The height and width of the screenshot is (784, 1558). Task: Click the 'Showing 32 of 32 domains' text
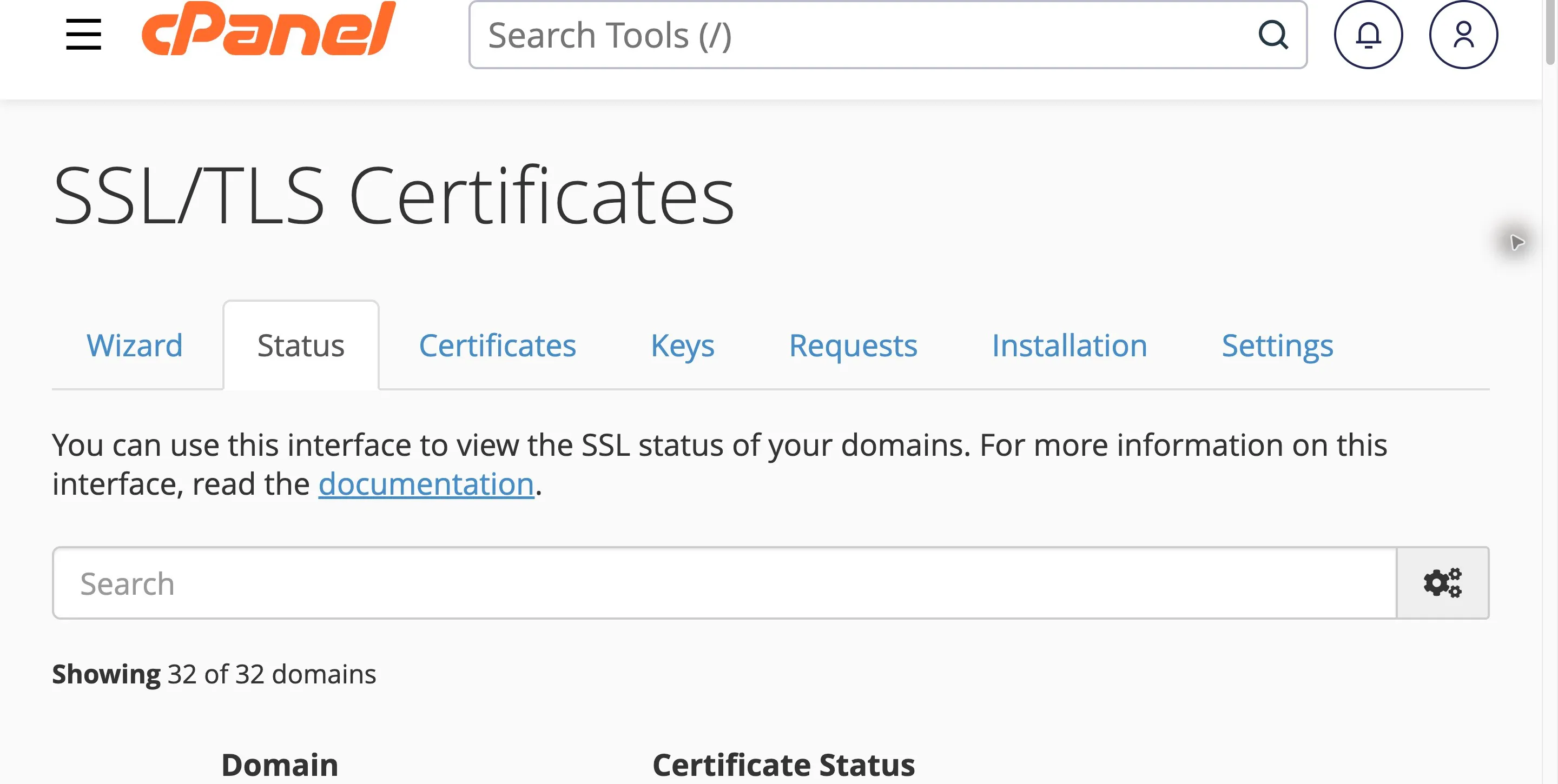pyautogui.click(x=214, y=674)
